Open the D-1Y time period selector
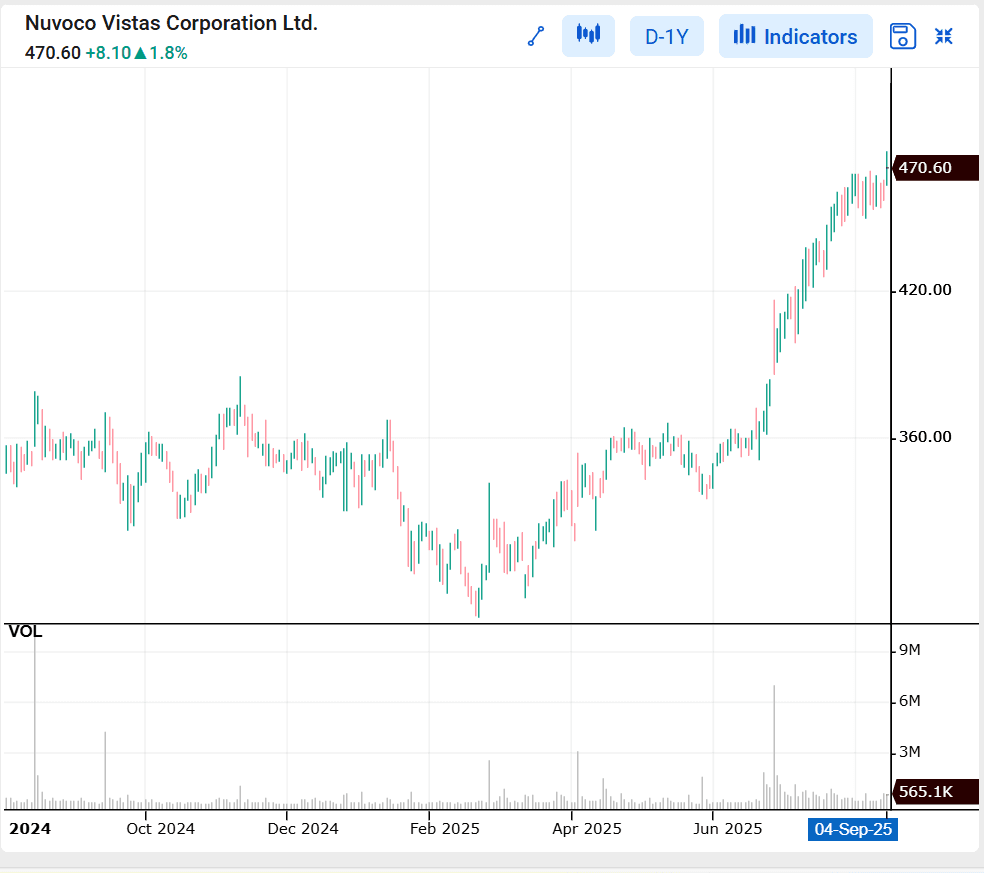The height and width of the screenshot is (873, 984). [666, 36]
